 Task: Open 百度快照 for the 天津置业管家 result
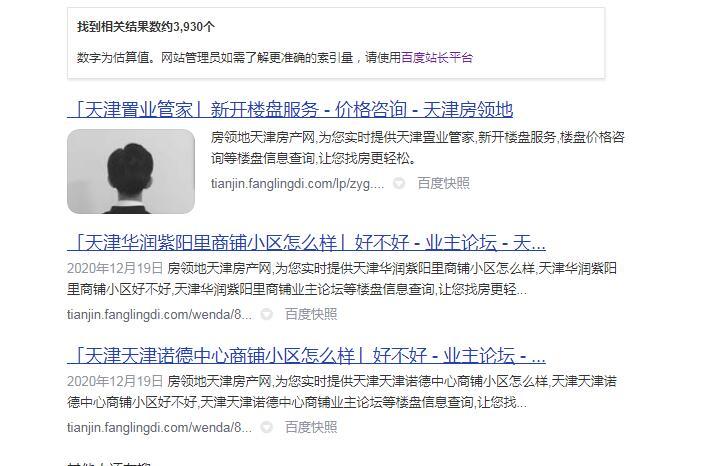443,183
